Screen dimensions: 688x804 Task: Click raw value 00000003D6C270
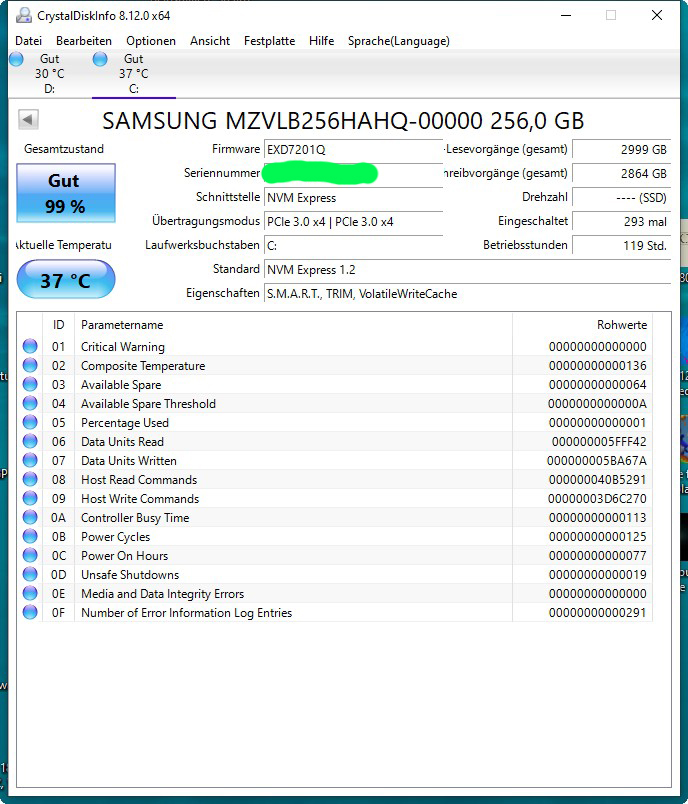(x=597, y=499)
